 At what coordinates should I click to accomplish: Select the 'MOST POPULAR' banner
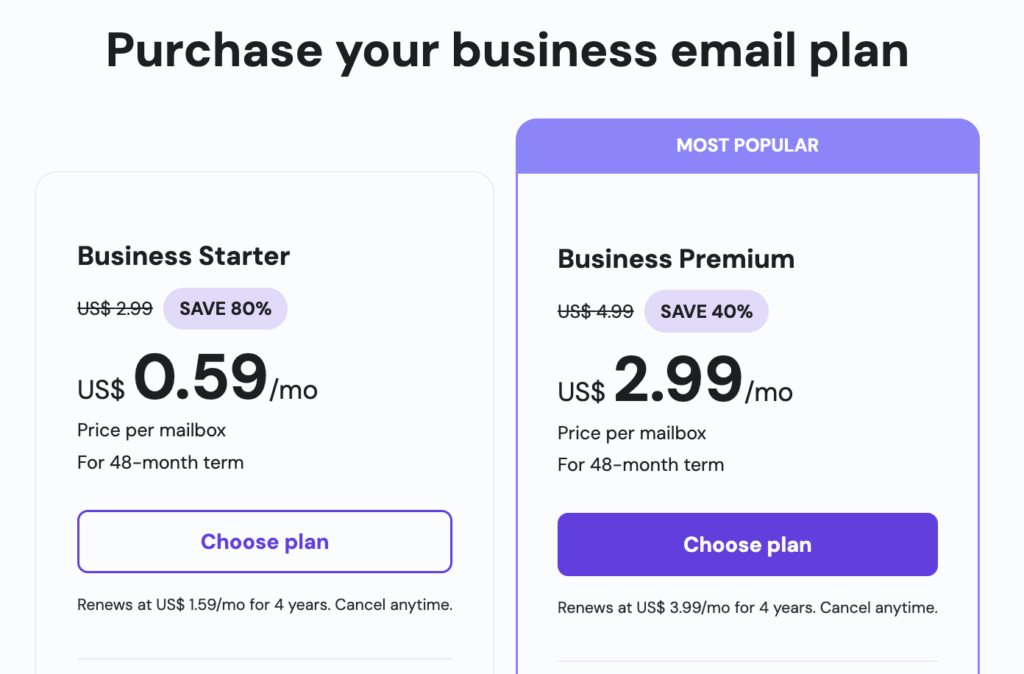(x=747, y=145)
